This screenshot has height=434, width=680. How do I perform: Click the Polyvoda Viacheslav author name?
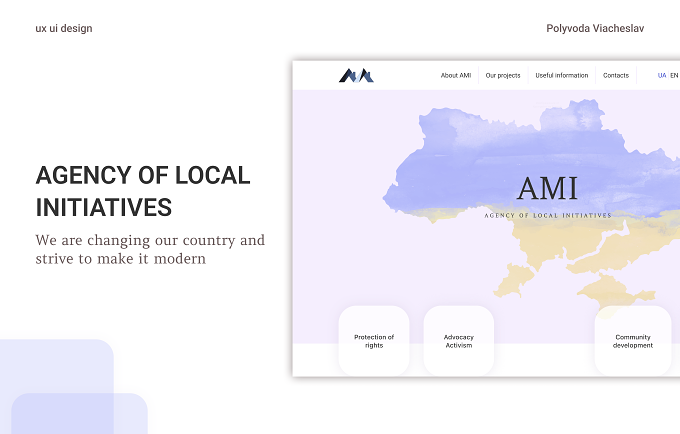pos(595,29)
